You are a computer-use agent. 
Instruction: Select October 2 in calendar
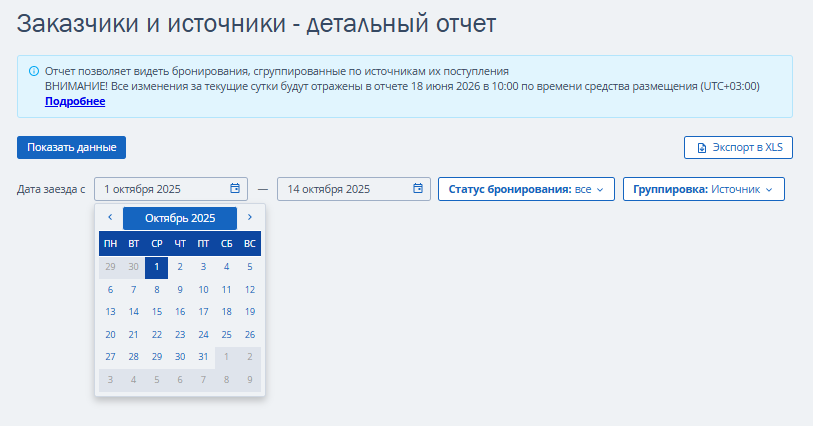click(x=180, y=267)
